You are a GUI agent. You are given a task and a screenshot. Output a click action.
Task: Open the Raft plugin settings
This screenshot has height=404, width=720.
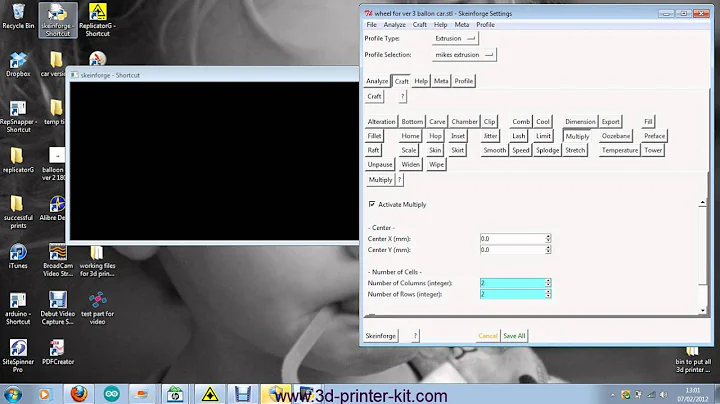[x=373, y=150]
